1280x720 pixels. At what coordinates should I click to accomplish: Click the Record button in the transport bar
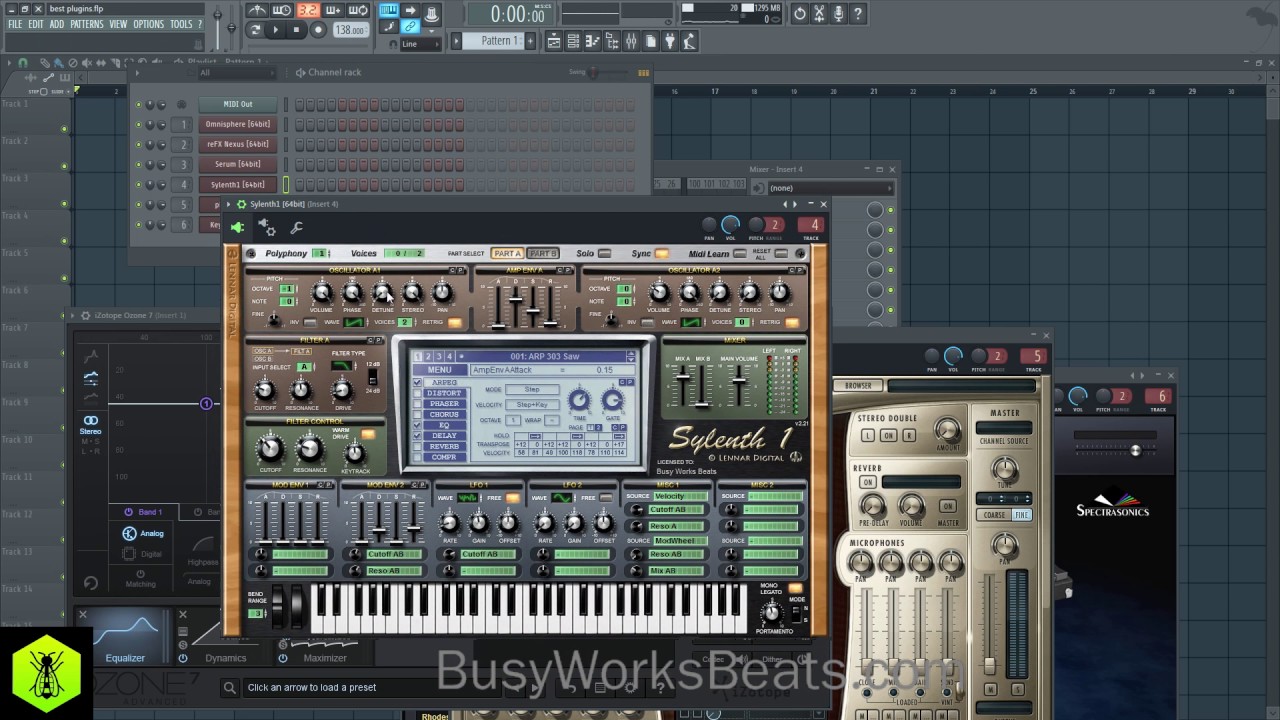pos(318,30)
